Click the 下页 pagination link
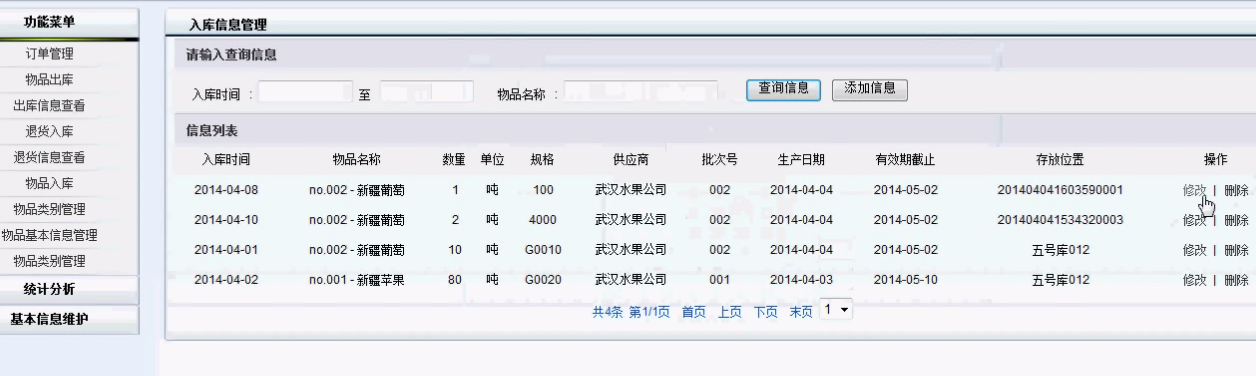The image size is (1256, 376). (x=766, y=312)
